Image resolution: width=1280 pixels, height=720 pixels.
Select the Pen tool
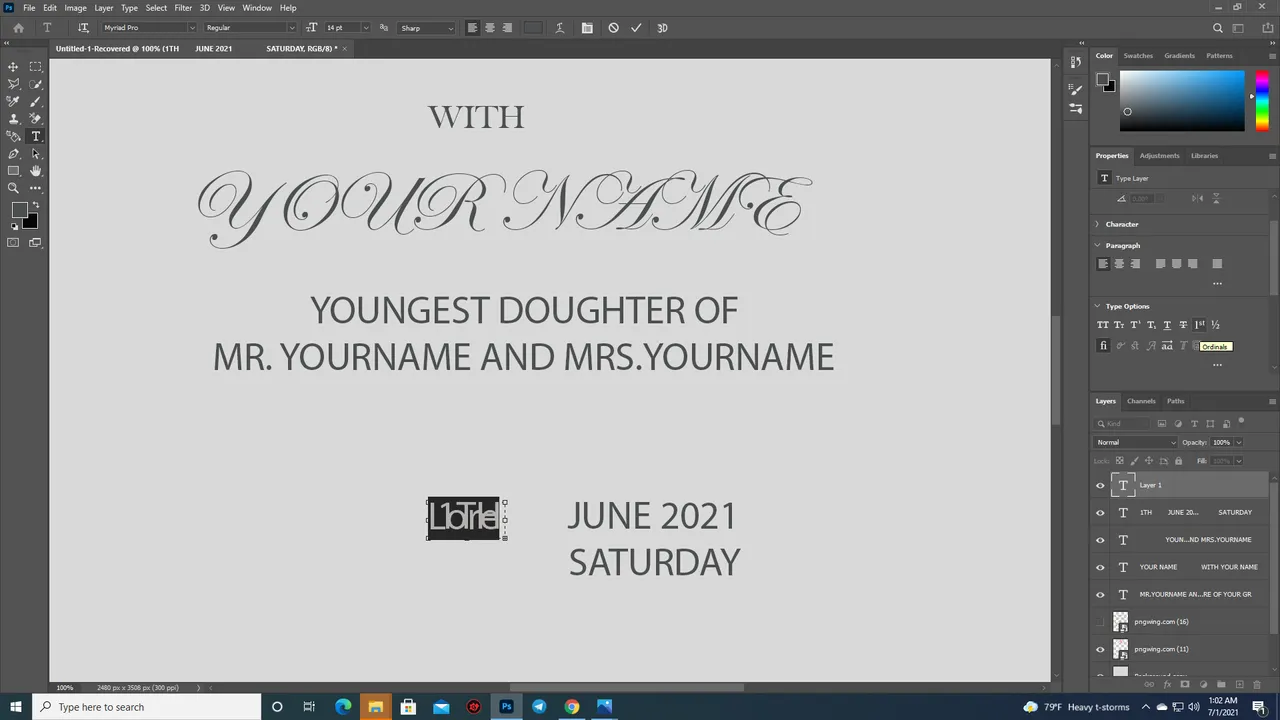tap(13, 154)
